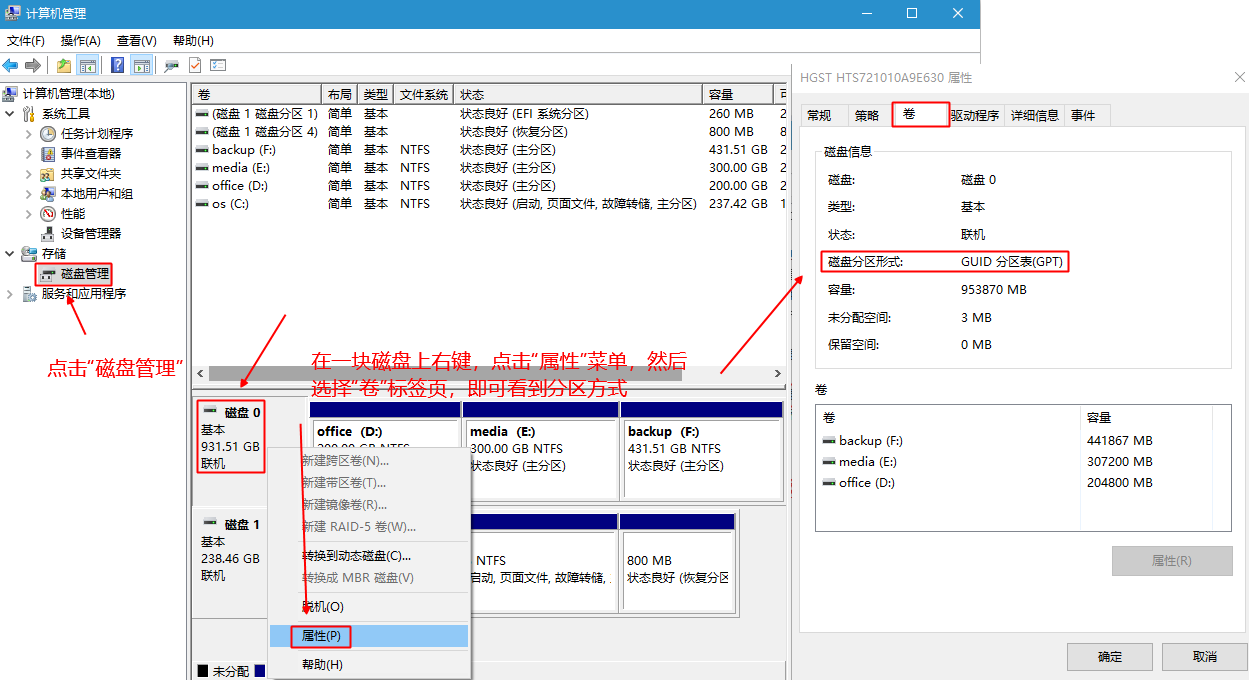Screen dimensions: 1249x680
Task: Click the 取消 button
Action: pos(1205,657)
